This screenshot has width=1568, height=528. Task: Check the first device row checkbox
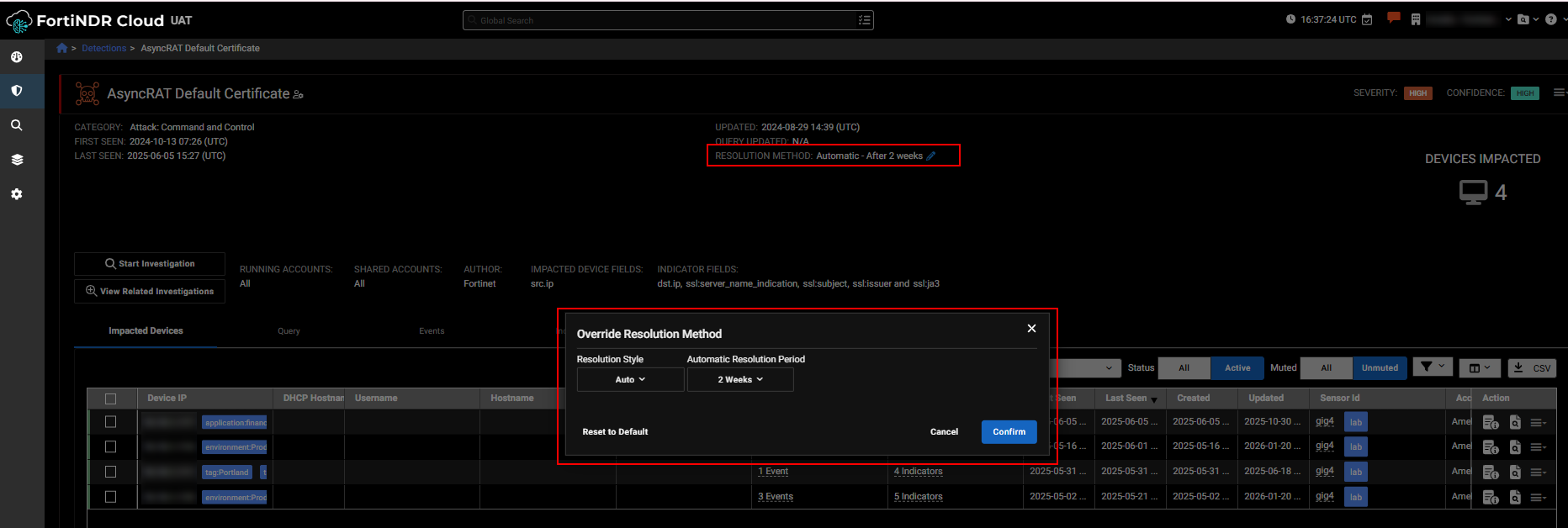tap(110, 422)
